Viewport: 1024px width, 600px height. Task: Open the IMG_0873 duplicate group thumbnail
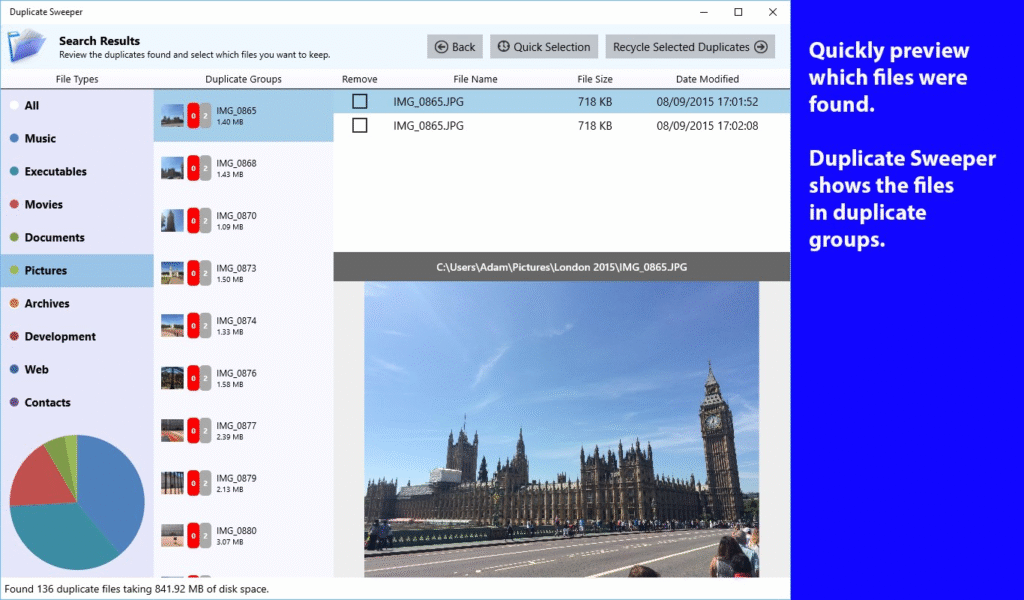pos(172,273)
